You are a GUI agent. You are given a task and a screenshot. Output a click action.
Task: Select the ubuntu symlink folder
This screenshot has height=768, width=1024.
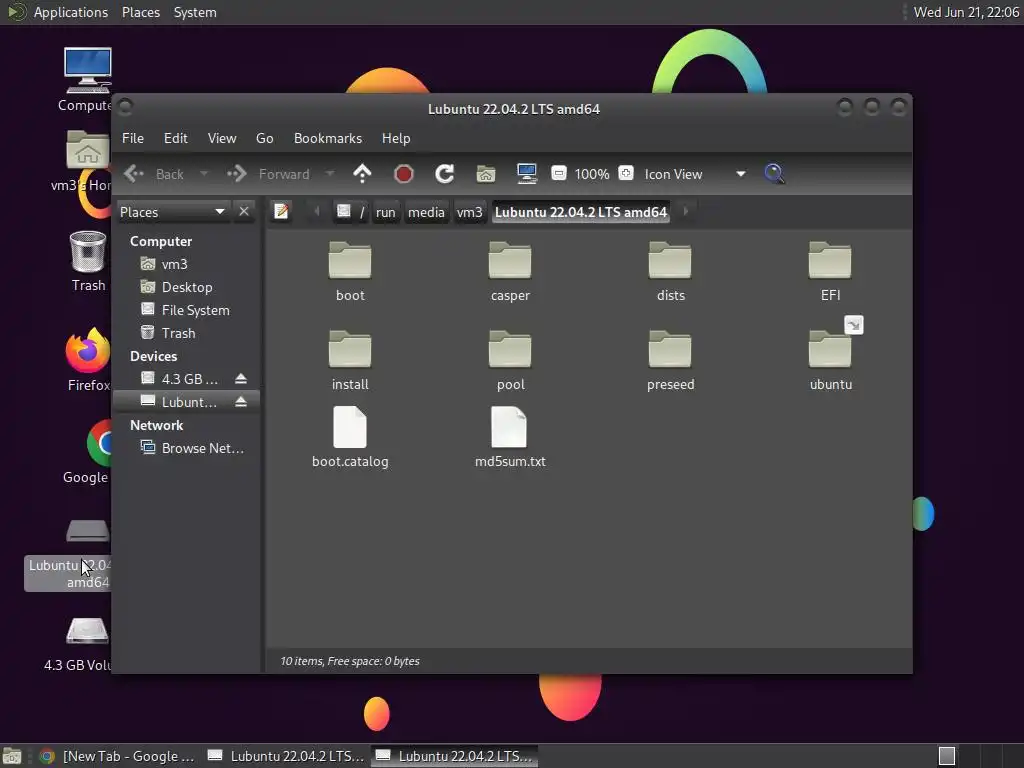[x=831, y=360]
